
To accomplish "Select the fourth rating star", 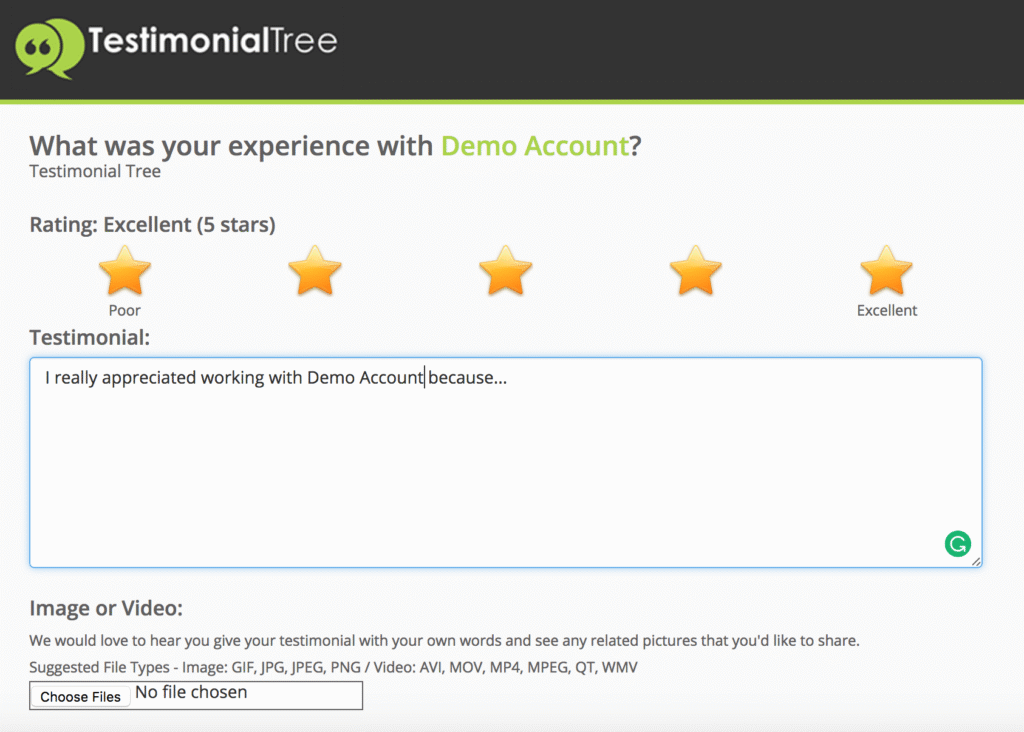I will [x=695, y=269].
